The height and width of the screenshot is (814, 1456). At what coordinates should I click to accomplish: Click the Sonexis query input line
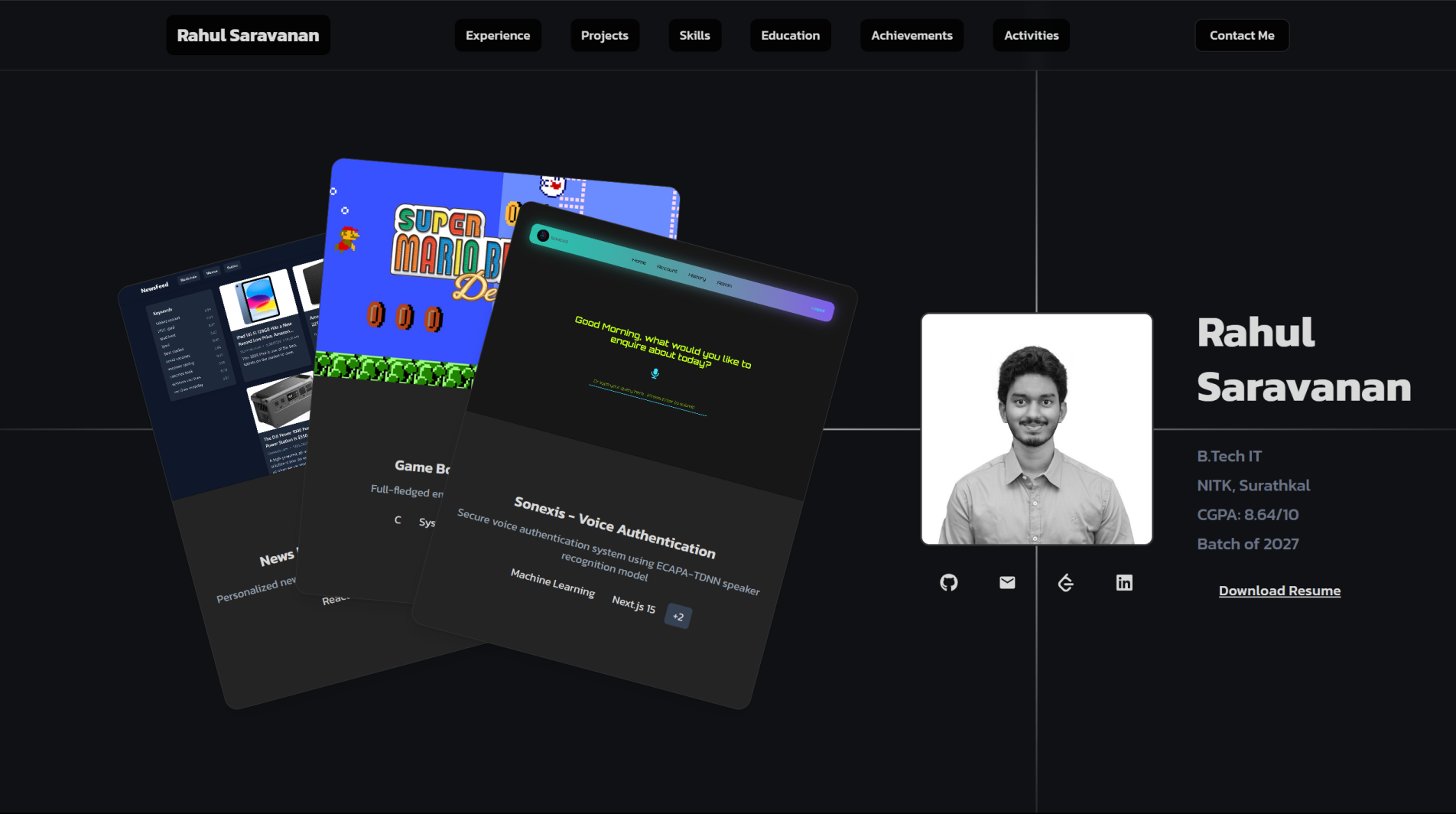tap(647, 398)
